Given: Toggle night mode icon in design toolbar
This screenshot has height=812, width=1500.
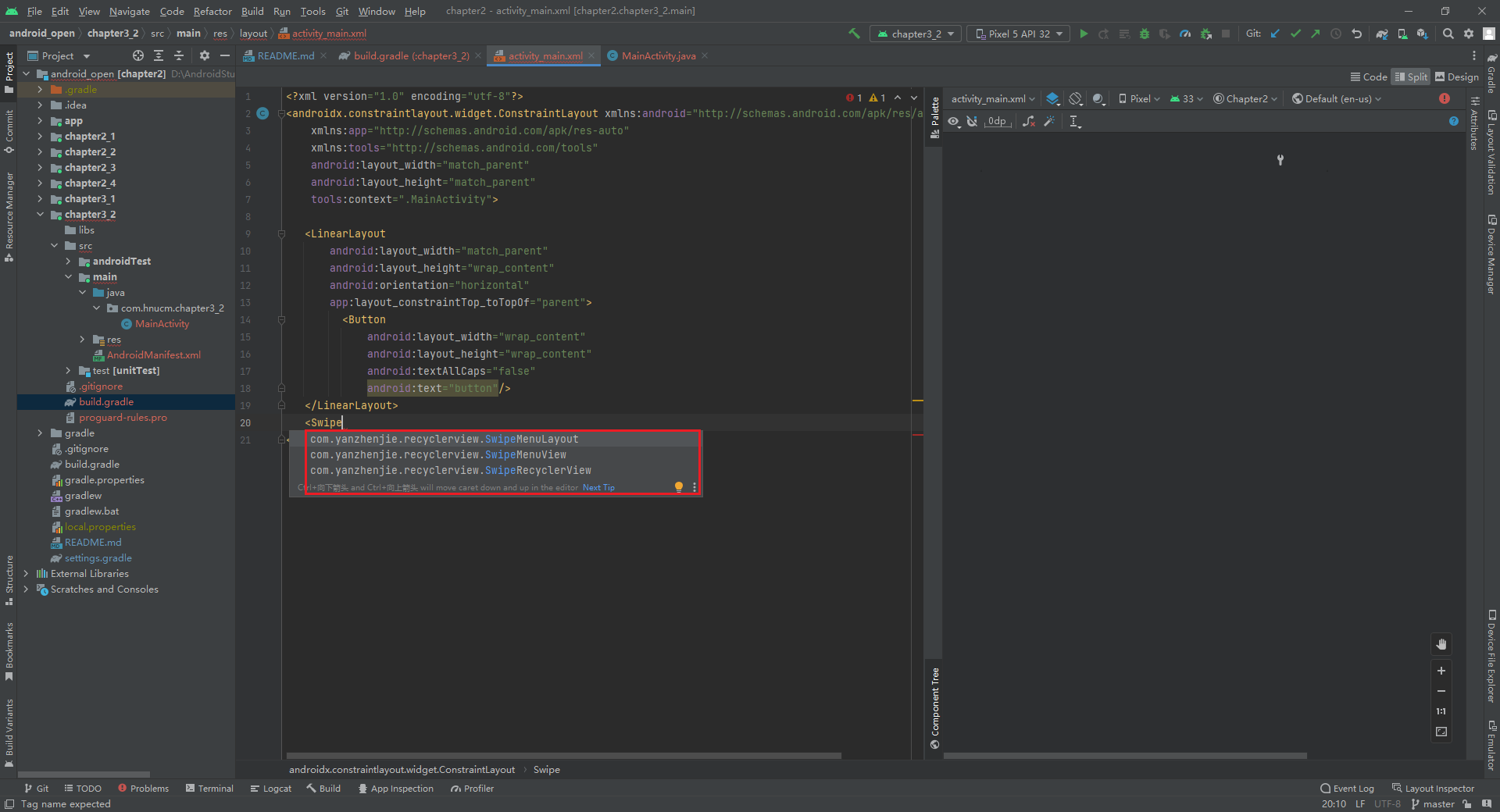Looking at the screenshot, I should tap(1098, 98).
